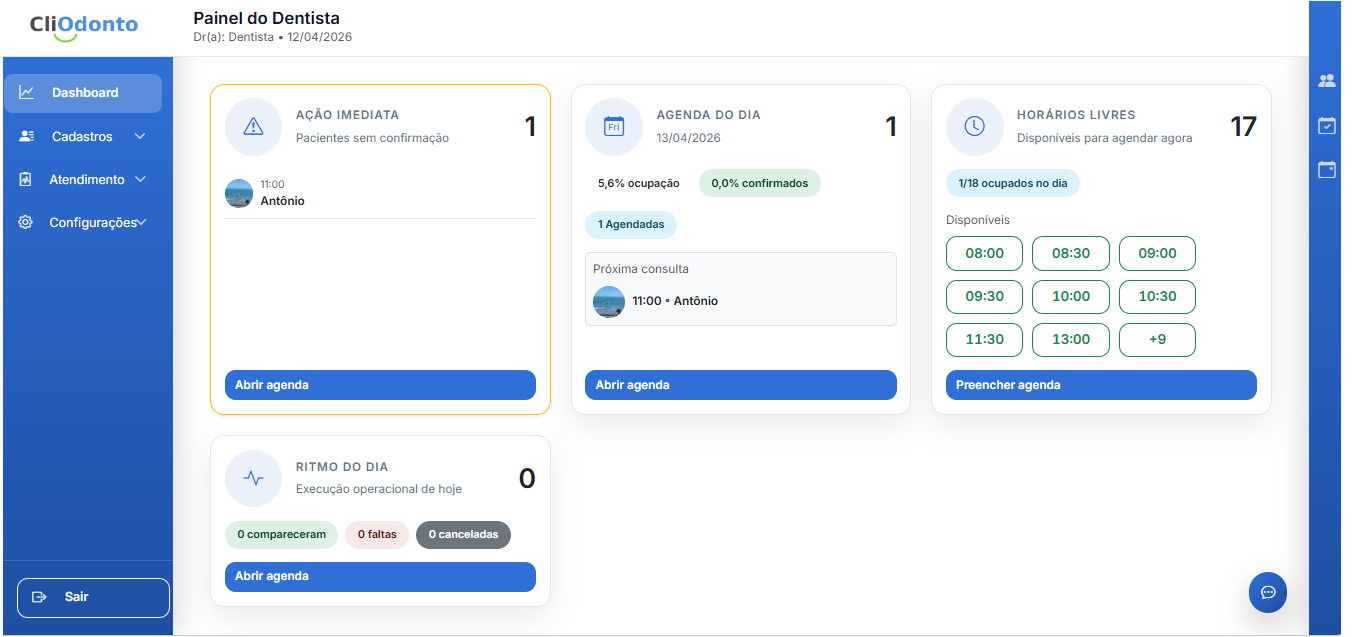Screen dimensions: 1354x637
Task: Click the Configurações gear icon
Action: 25,222
